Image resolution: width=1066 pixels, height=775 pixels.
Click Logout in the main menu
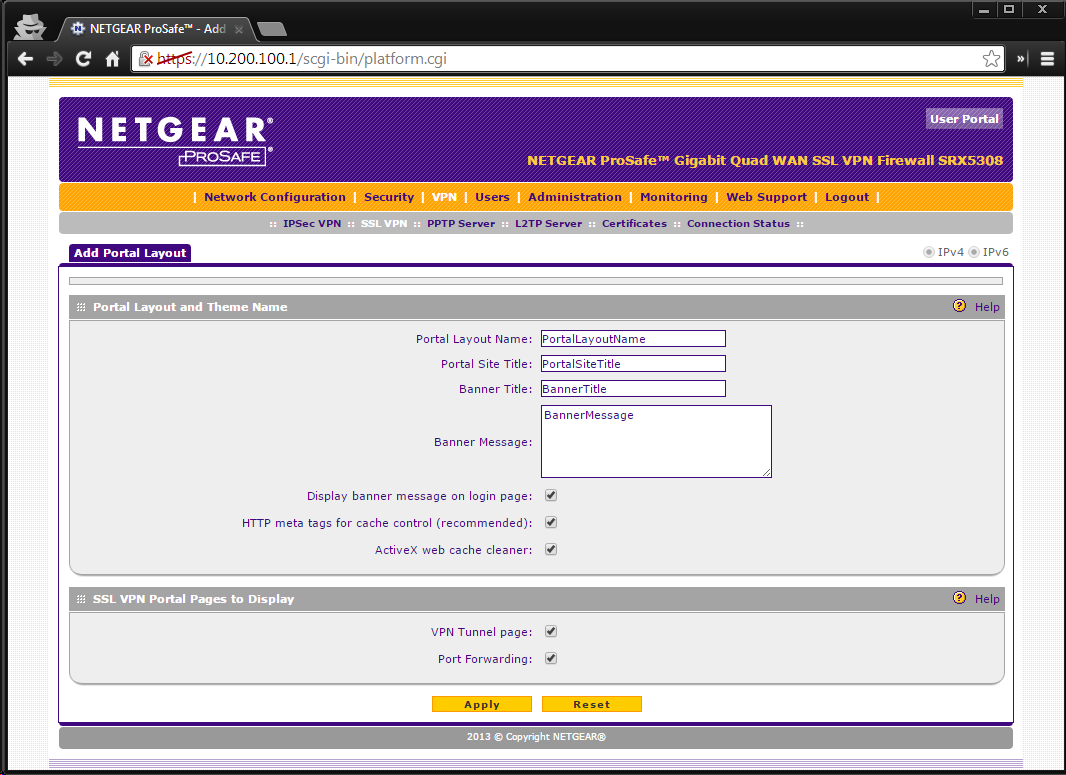pos(846,197)
